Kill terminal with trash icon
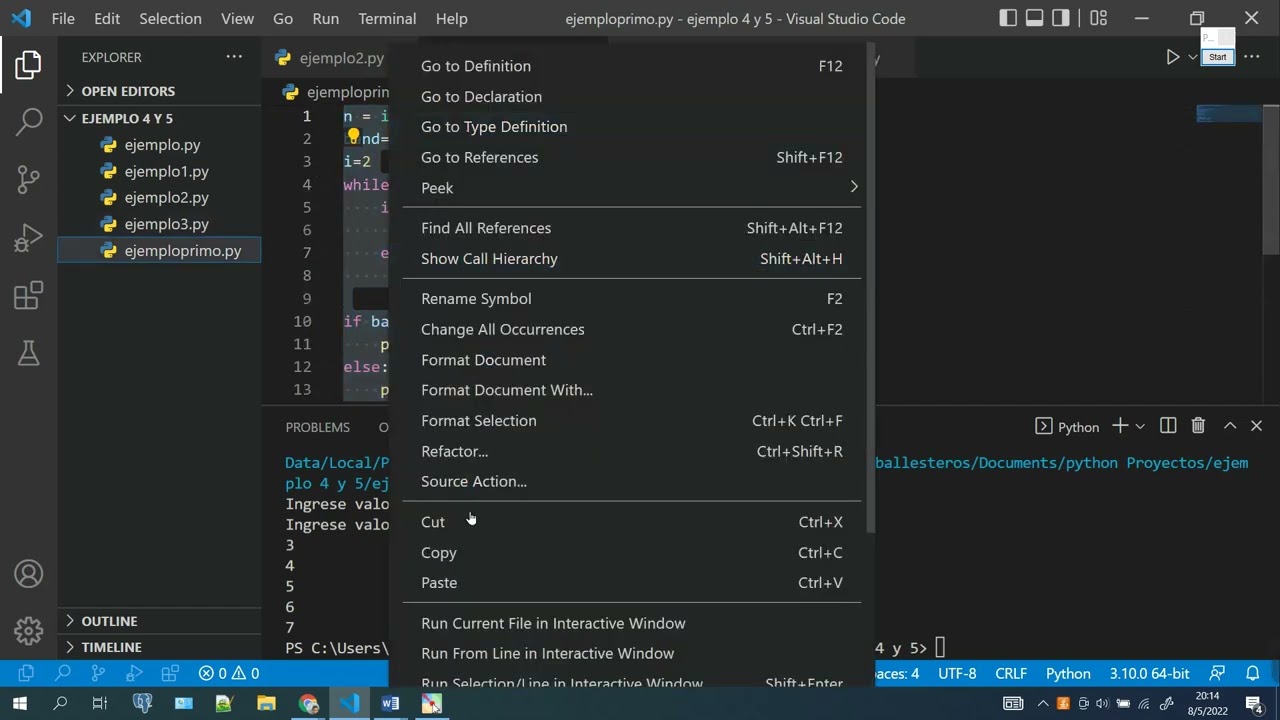 tap(1198, 426)
